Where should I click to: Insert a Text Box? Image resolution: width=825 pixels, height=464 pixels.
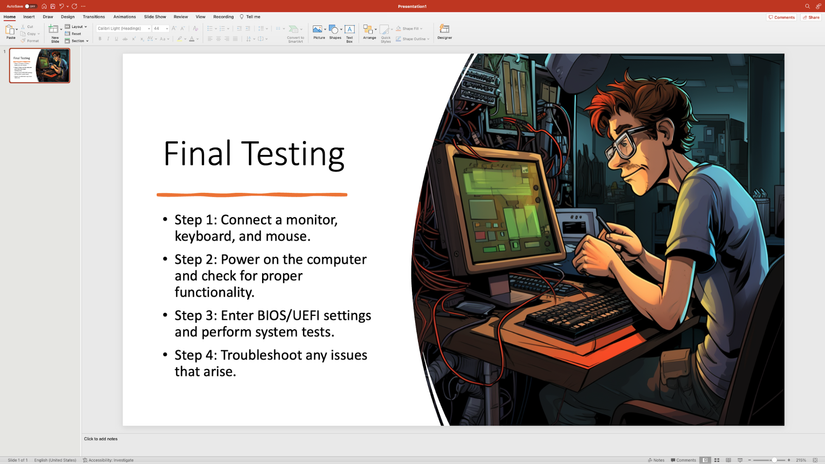point(349,33)
